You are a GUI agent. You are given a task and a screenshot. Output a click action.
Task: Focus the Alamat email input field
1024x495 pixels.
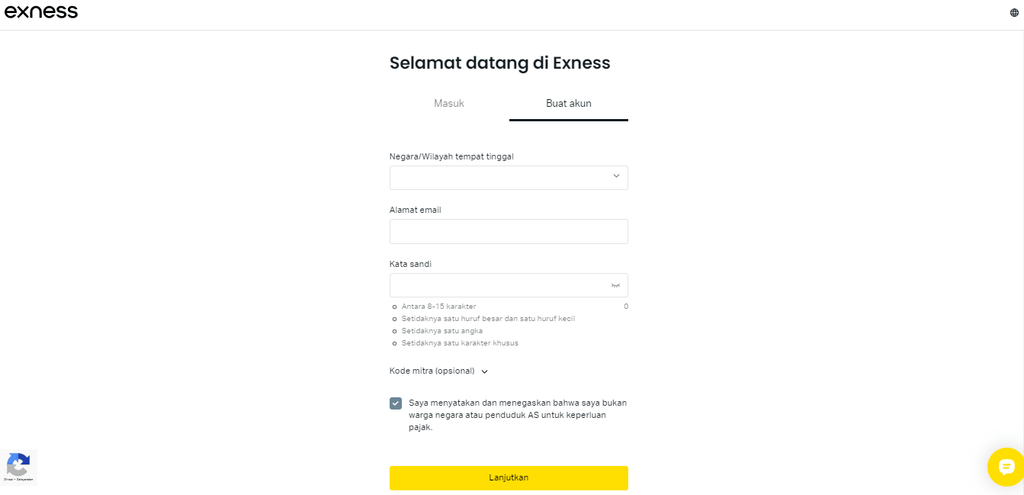pyautogui.click(x=508, y=232)
